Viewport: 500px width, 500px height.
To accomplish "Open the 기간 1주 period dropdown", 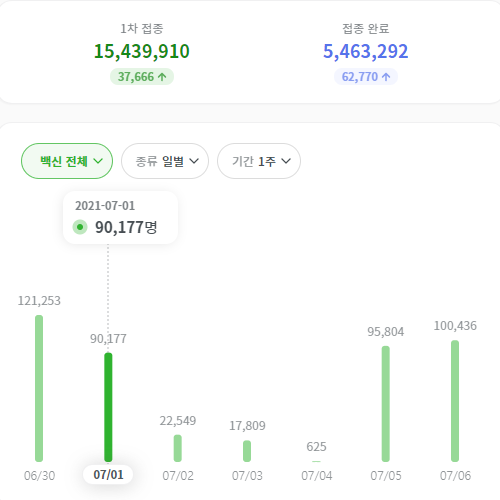I will [x=259, y=161].
